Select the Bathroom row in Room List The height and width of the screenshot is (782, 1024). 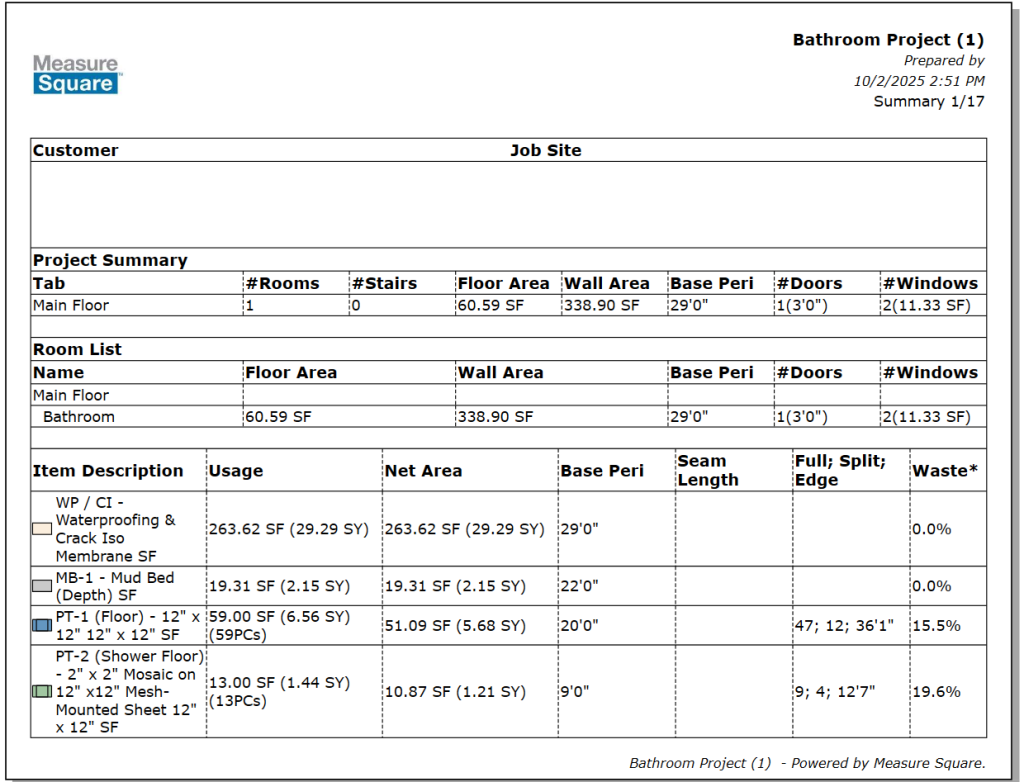point(79,417)
